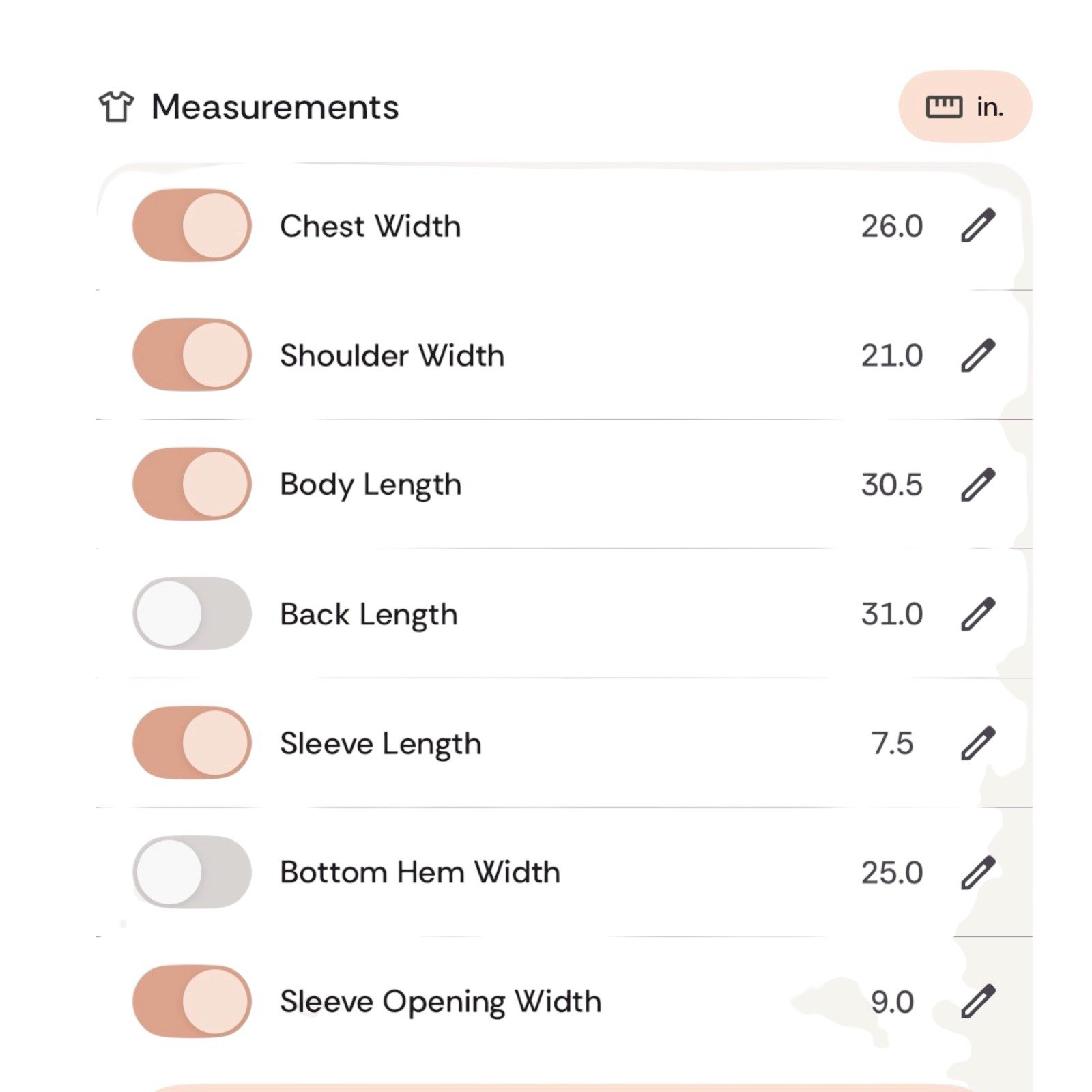Viewport: 1092px width, 1092px height.
Task: Edit Shoulder Width with pencil icon
Action: [x=978, y=355]
